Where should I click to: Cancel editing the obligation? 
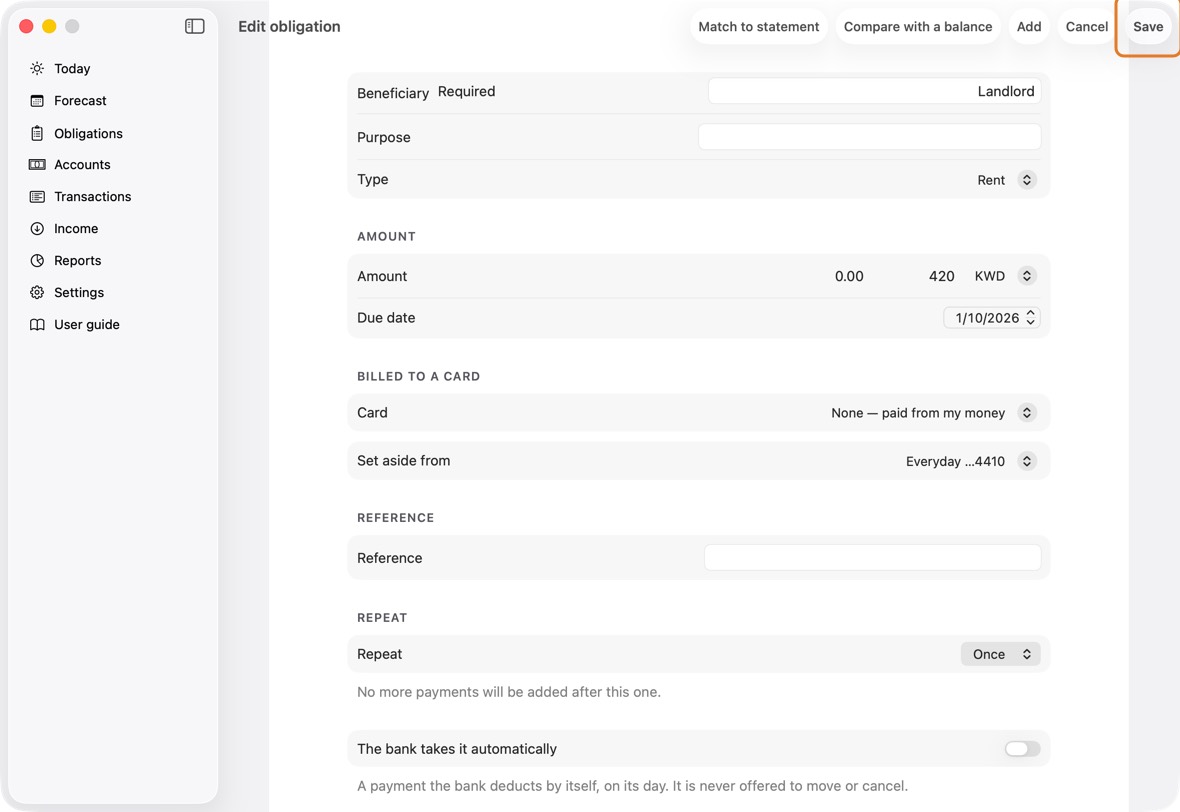[1087, 26]
